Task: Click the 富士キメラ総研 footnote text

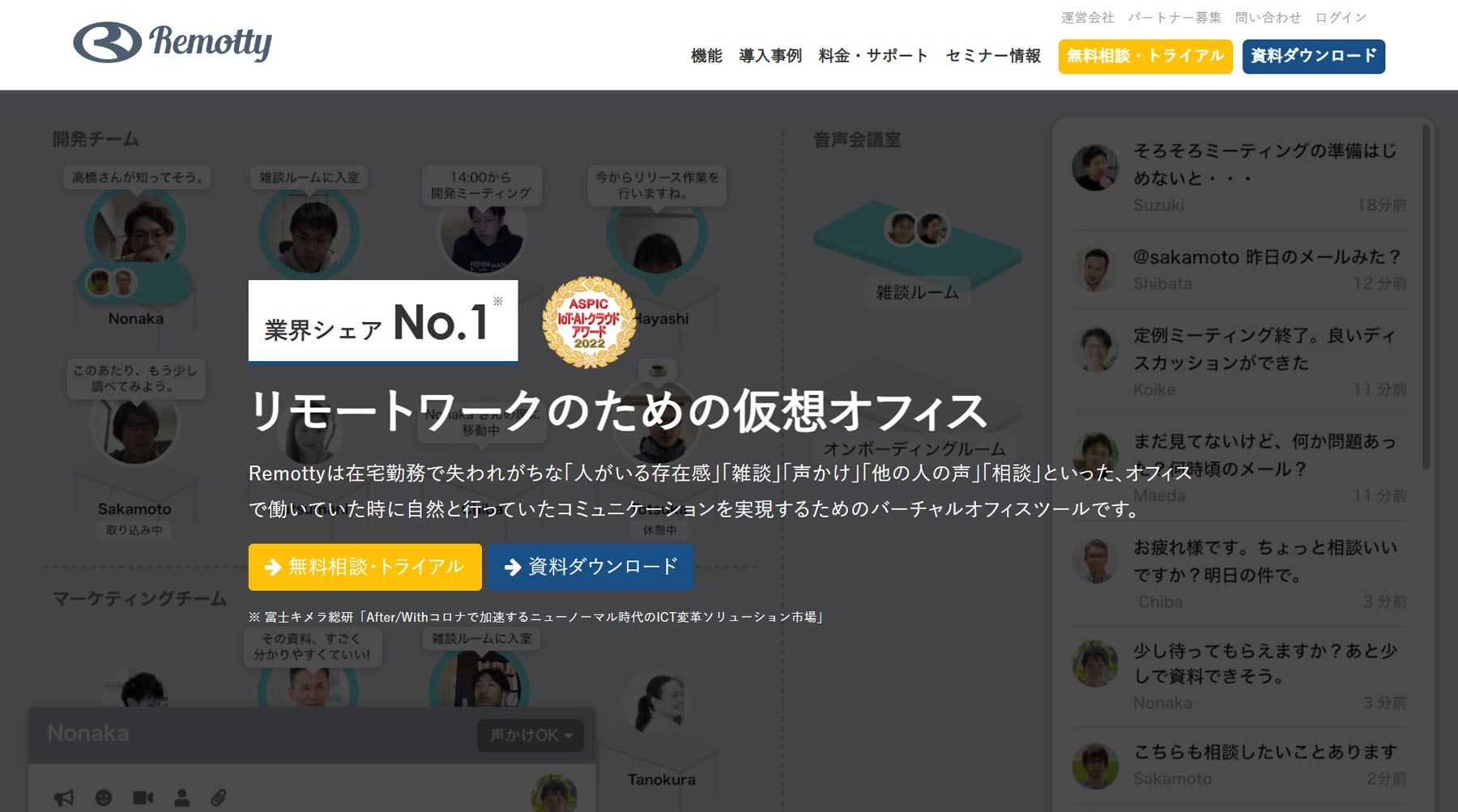Action: click(536, 617)
